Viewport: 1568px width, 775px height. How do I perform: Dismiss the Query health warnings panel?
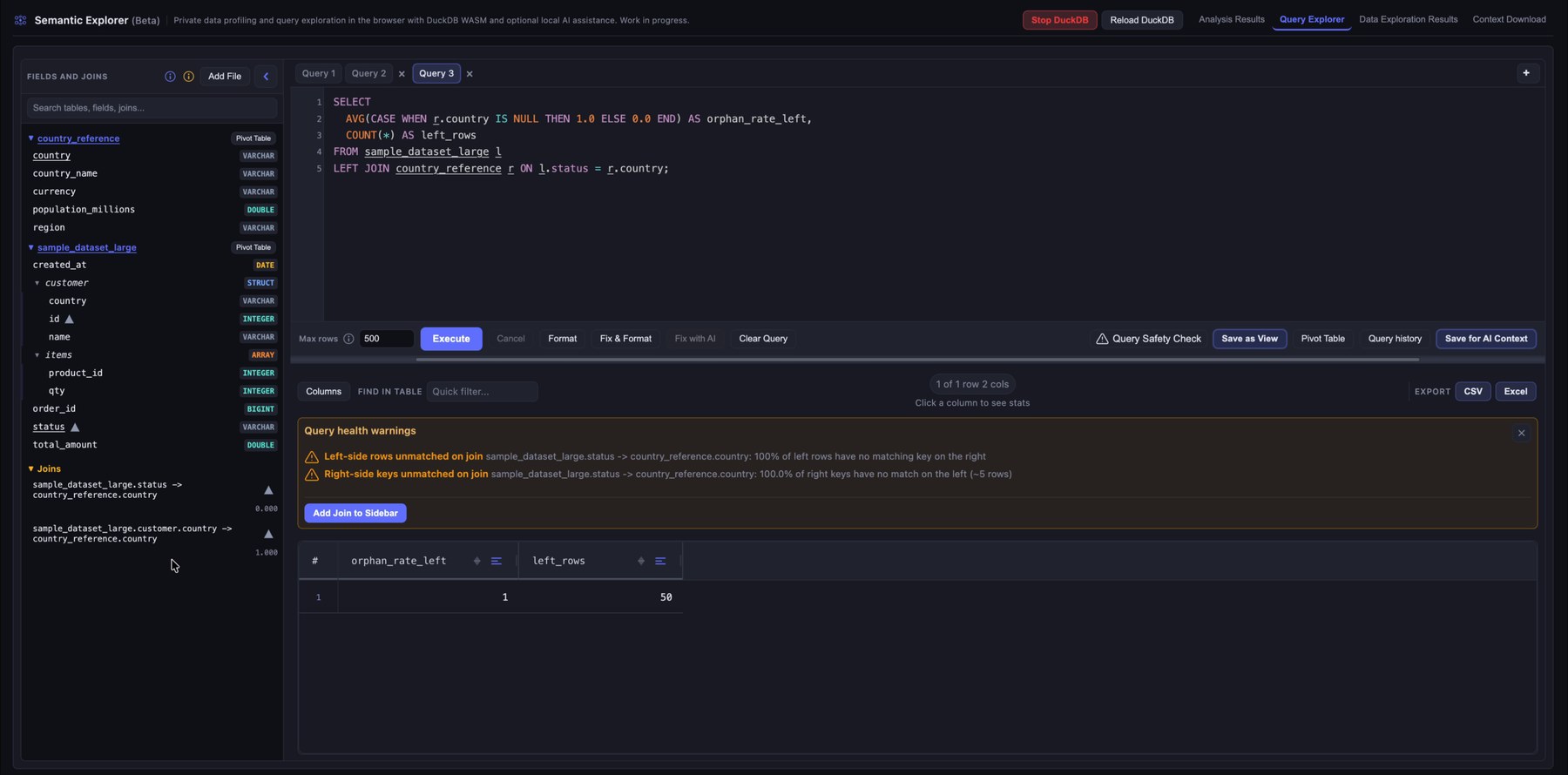(x=1522, y=433)
